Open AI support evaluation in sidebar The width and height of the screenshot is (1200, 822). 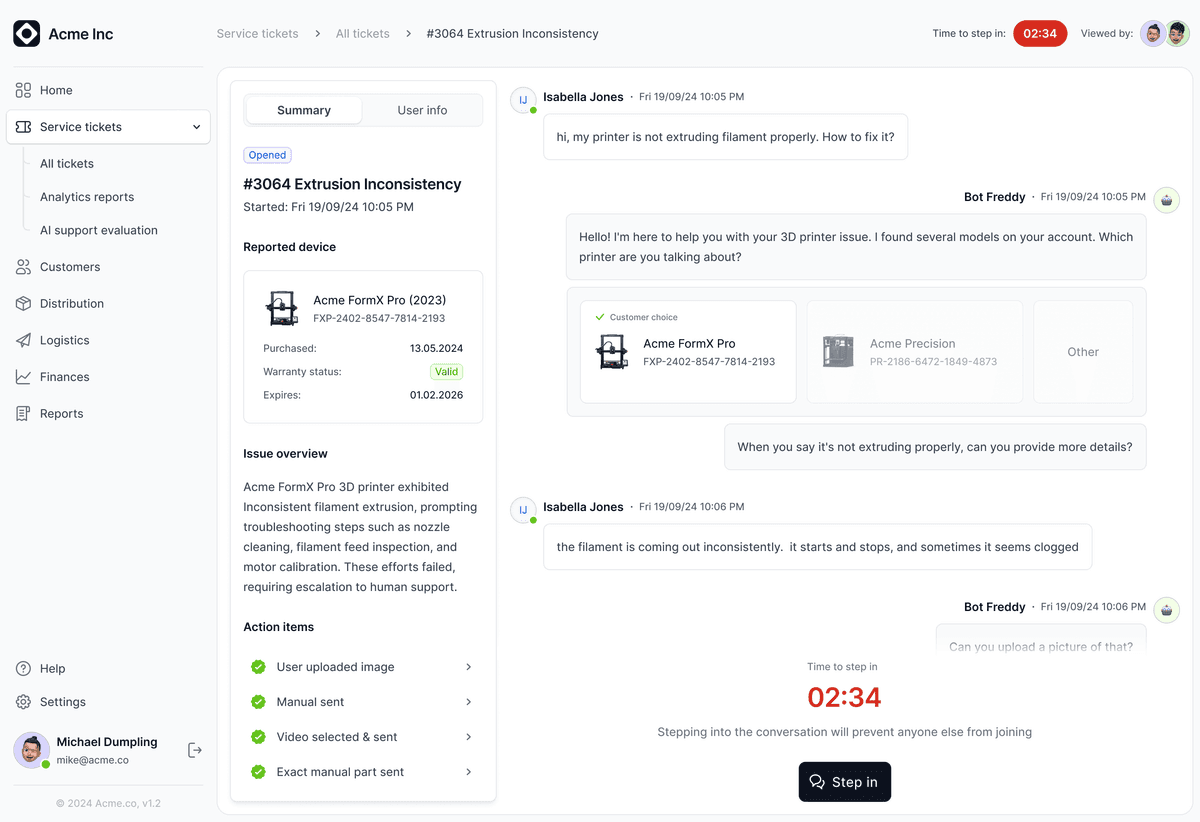click(99, 230)
